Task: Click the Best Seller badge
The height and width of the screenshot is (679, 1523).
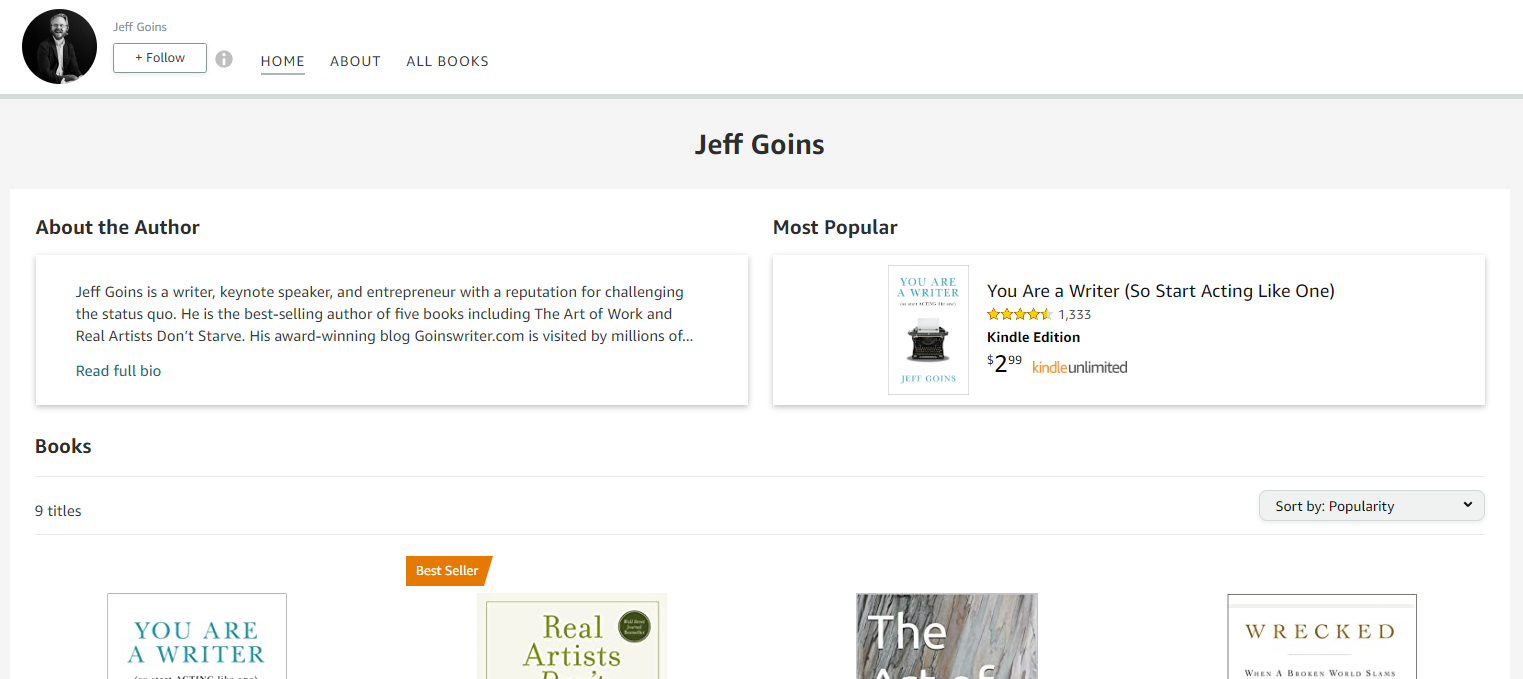Action: (x=446, y=570)
